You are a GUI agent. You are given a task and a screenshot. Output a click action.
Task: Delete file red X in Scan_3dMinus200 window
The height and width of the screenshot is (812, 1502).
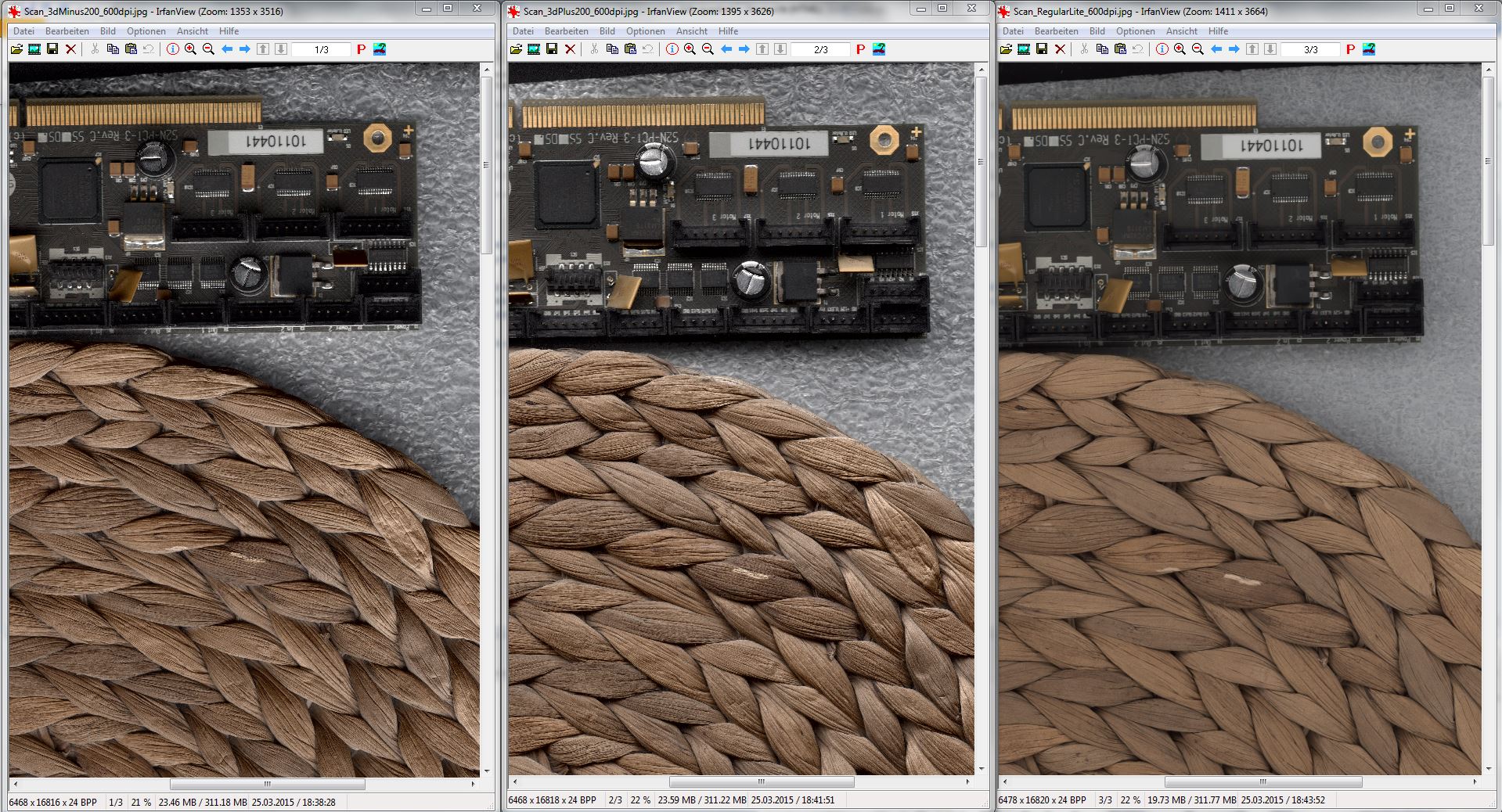(70, 49)
